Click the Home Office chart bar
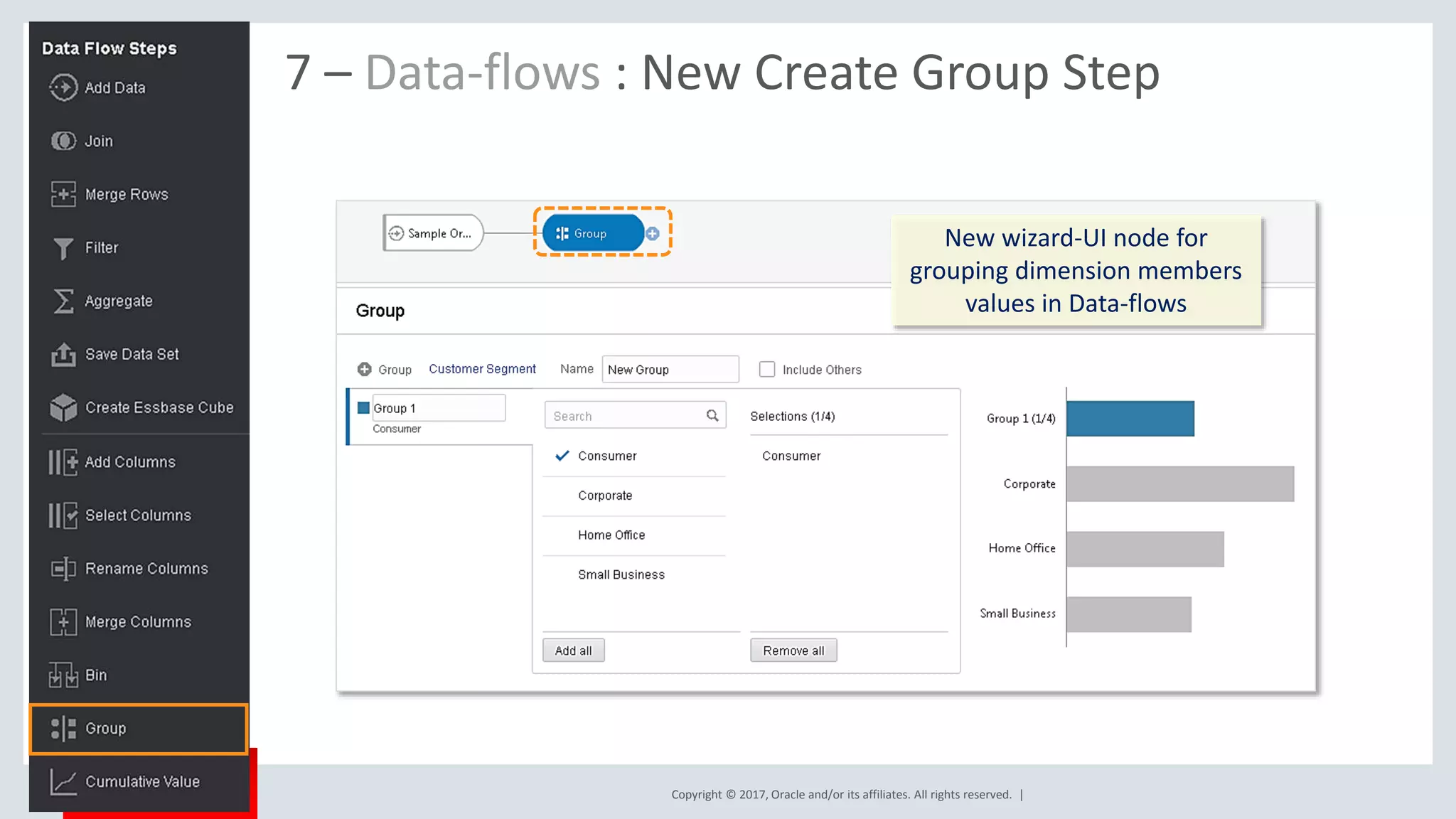This screenshot has width=1456, height=819. (x=1145, y=549)
